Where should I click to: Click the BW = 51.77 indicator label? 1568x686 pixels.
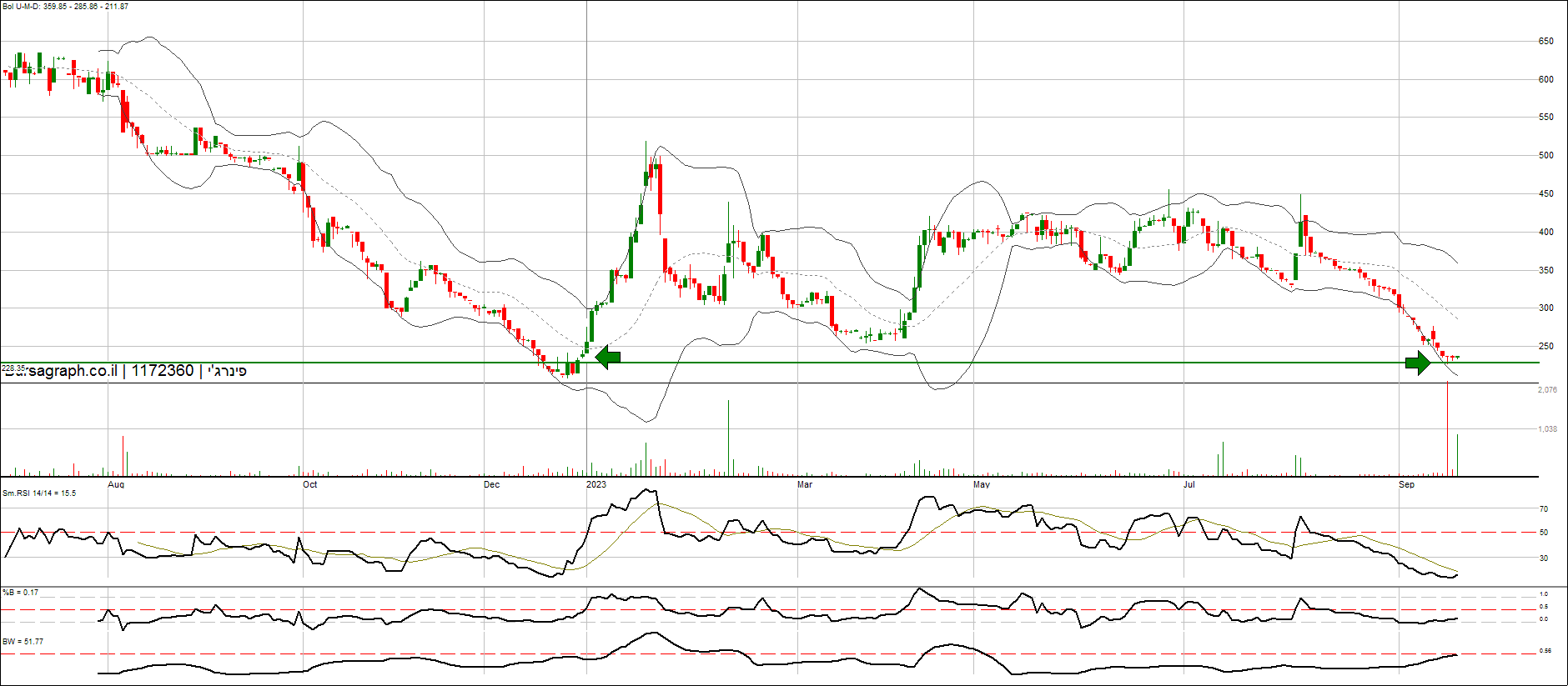click(23, 642)
